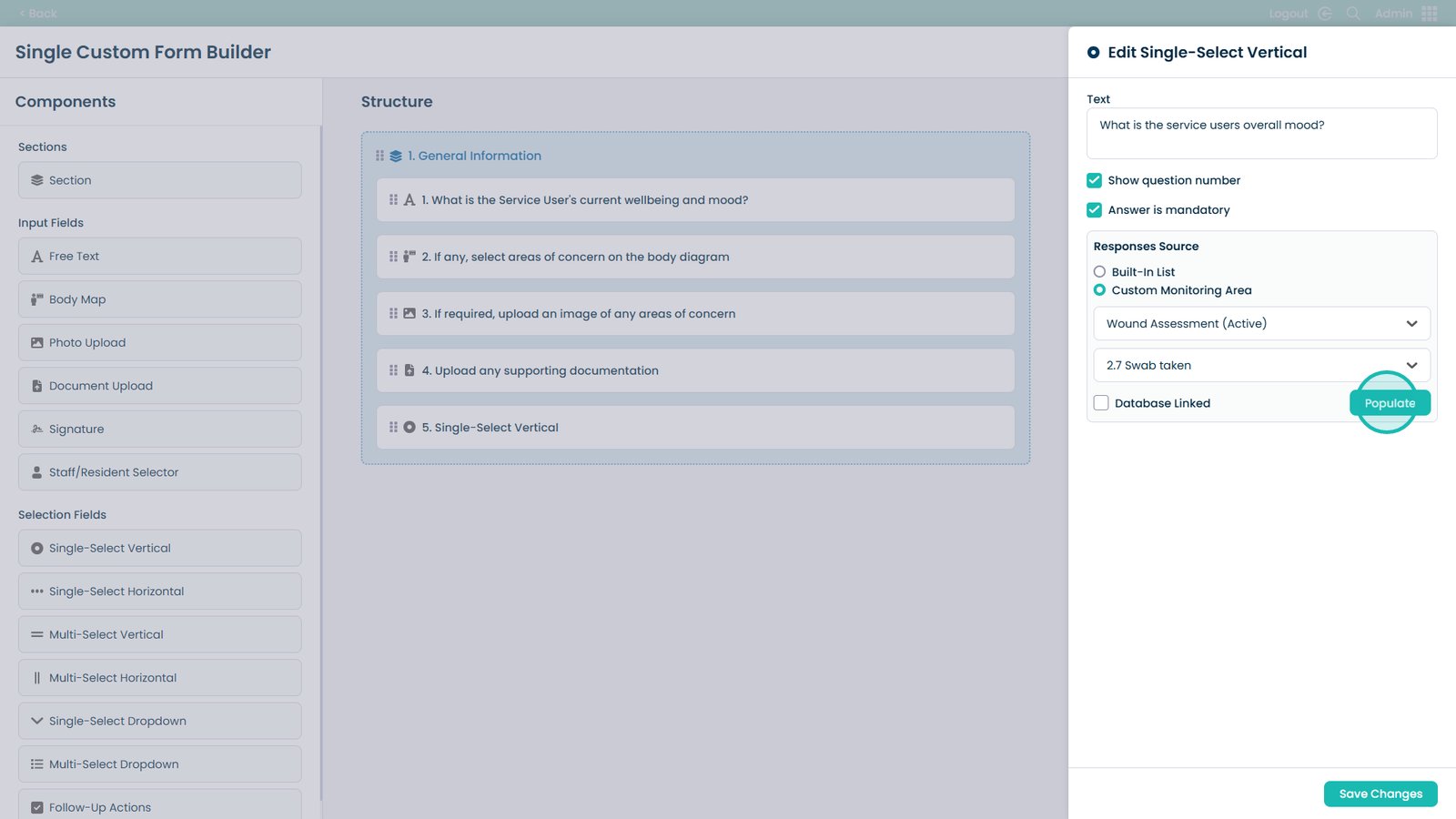The height and width of the screenshot is (819, 1456).
Task: Click the Body Map component icon
Action: [37, 299]
